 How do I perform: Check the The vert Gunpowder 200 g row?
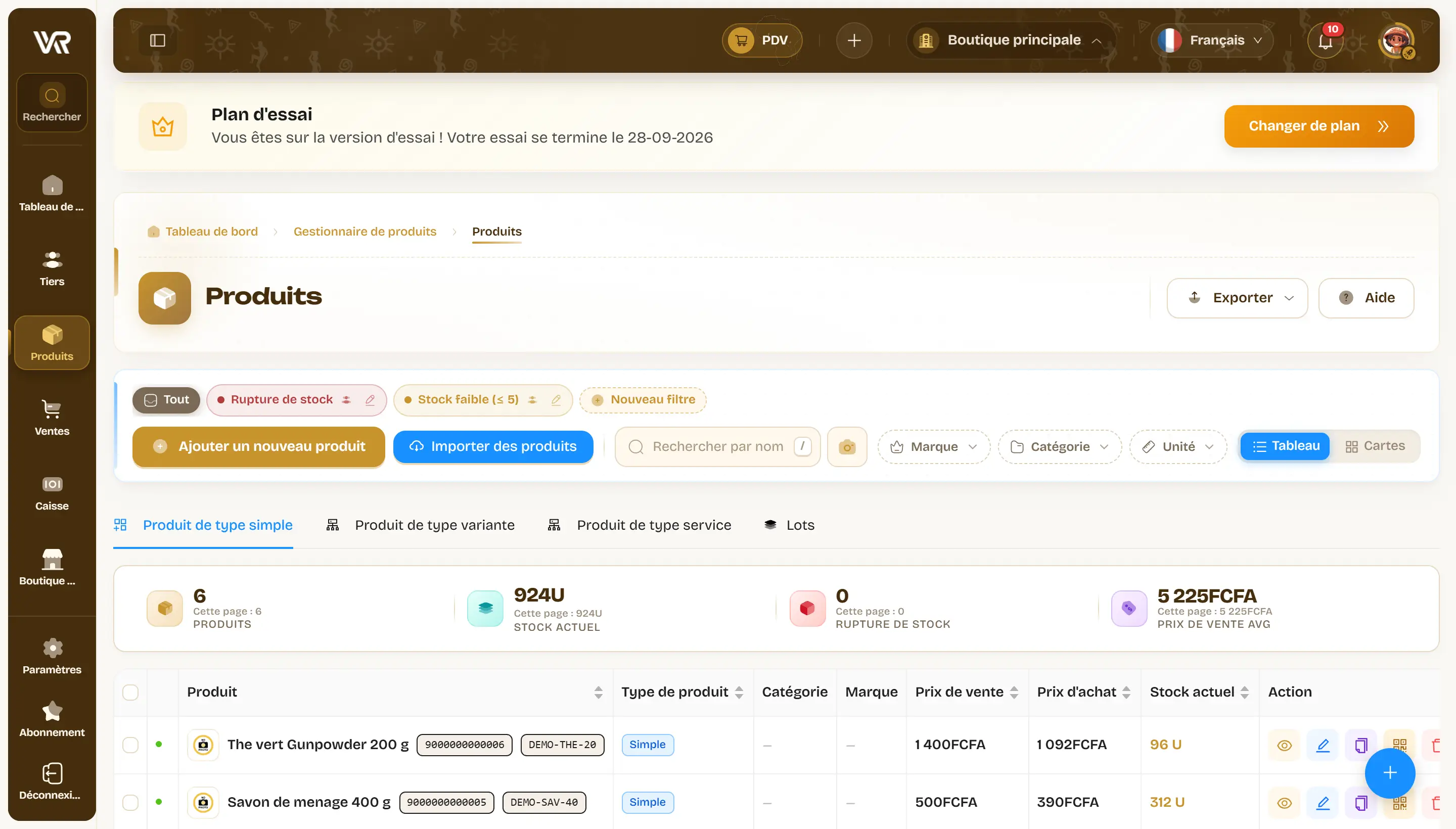coord(130,745)
